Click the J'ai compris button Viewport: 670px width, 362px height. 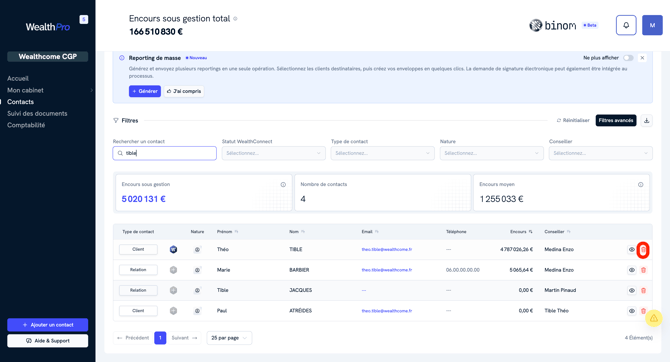pos(184,91)
